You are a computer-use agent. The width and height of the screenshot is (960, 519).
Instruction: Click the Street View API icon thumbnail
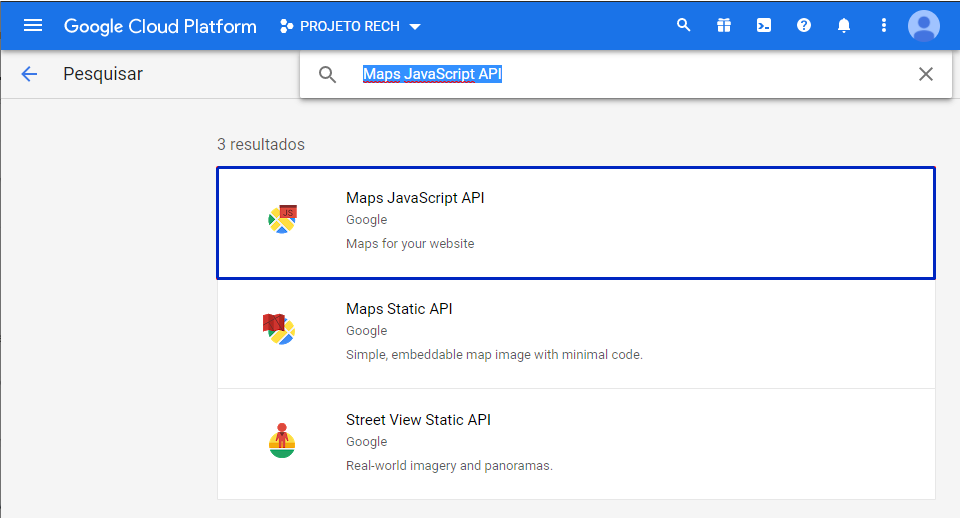(282, 440)
